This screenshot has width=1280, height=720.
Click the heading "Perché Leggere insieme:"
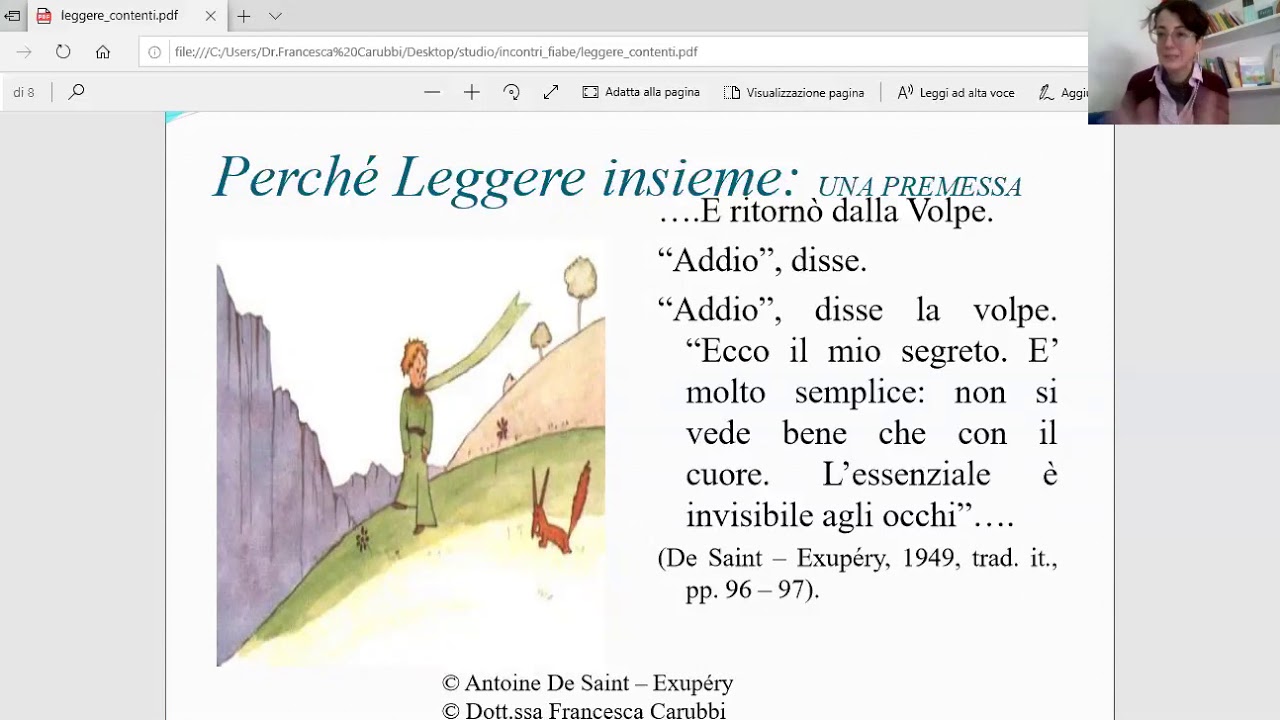coord(507,177)
